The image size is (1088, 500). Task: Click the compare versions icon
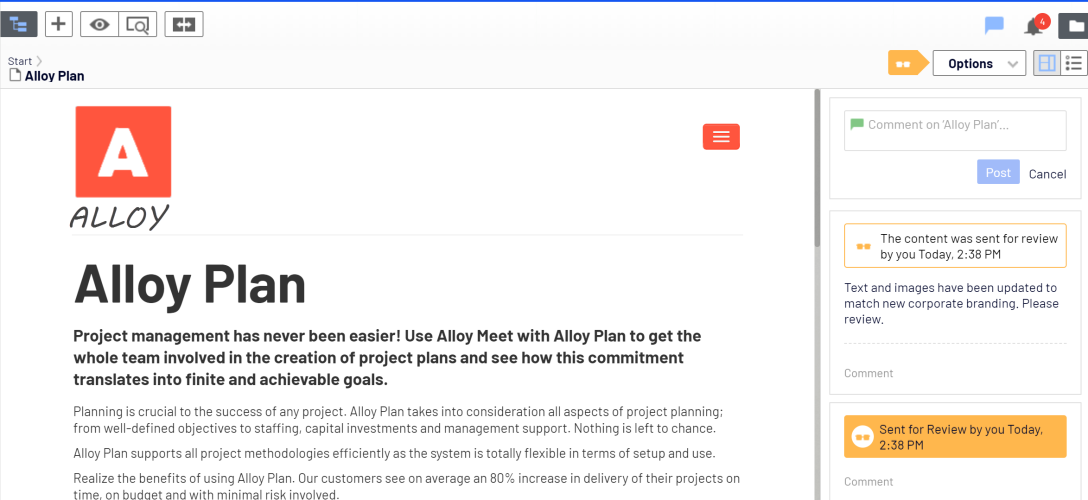pyautogui.click(x=184, y=24)
